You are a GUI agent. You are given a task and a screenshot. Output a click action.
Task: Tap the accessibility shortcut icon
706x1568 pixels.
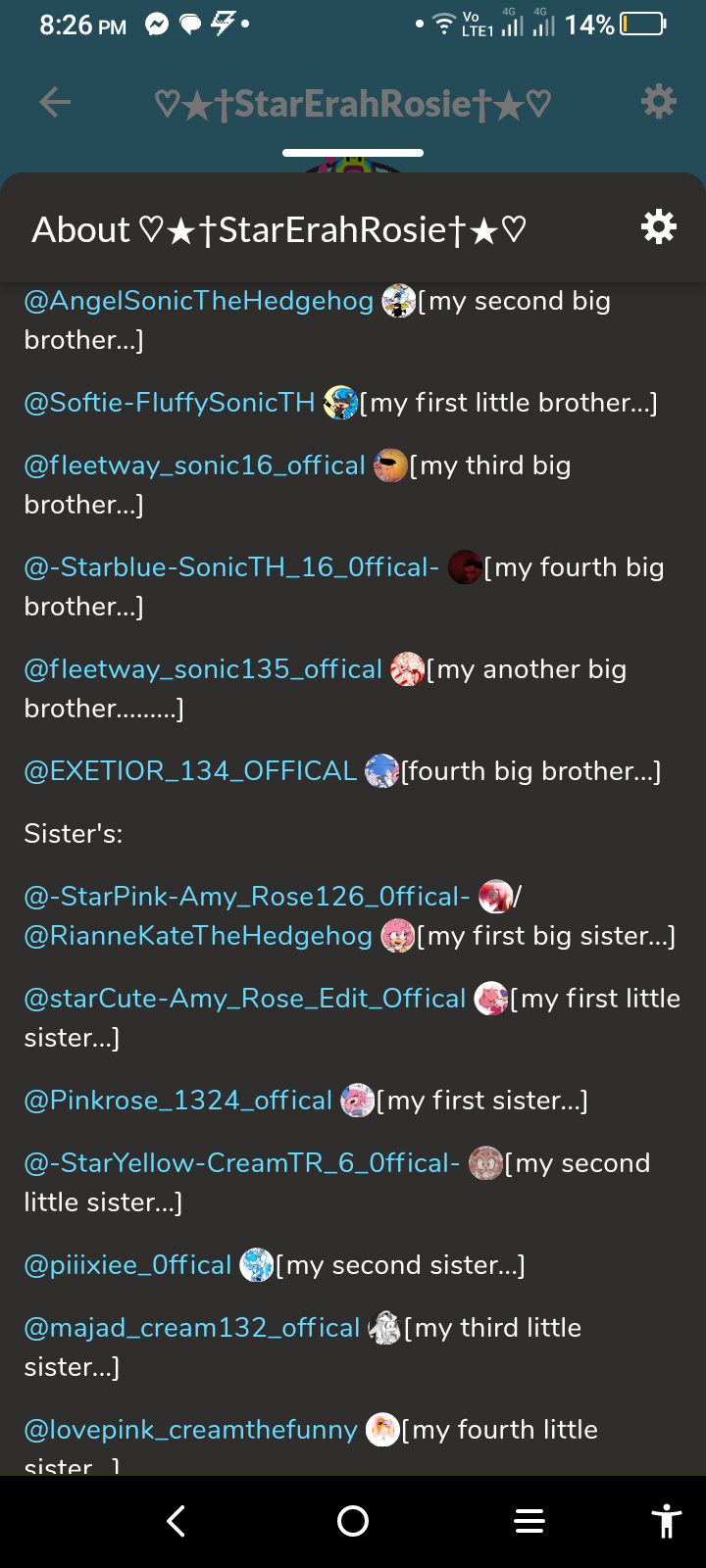click(666, 1521)
